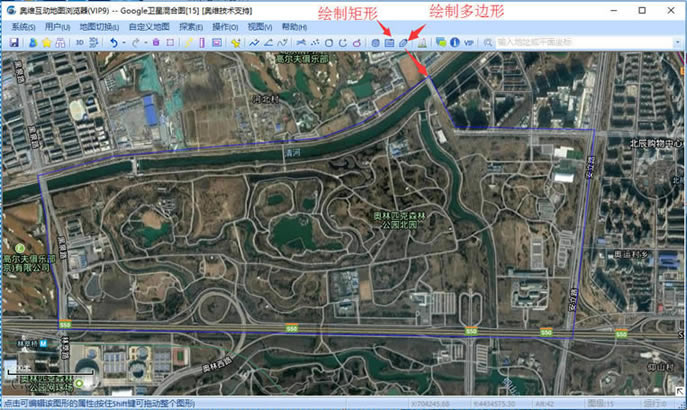Click the 3D settings icon beside 3D

[x=94, y=42]
